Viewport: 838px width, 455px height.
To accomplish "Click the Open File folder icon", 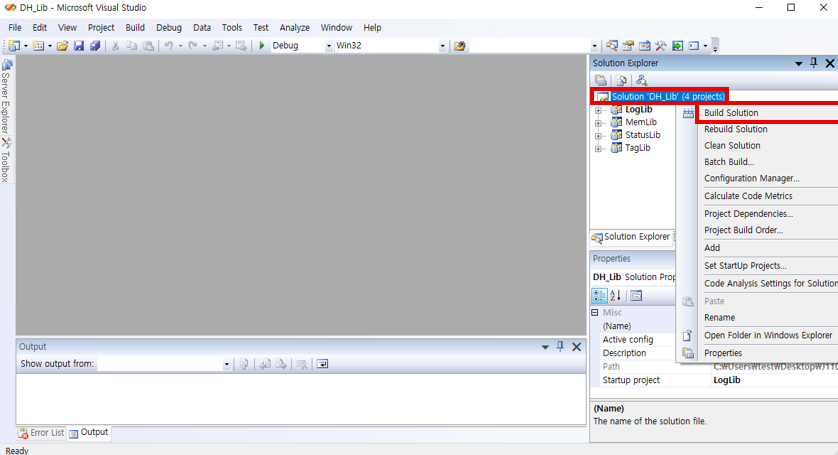I will click(63, 46).
